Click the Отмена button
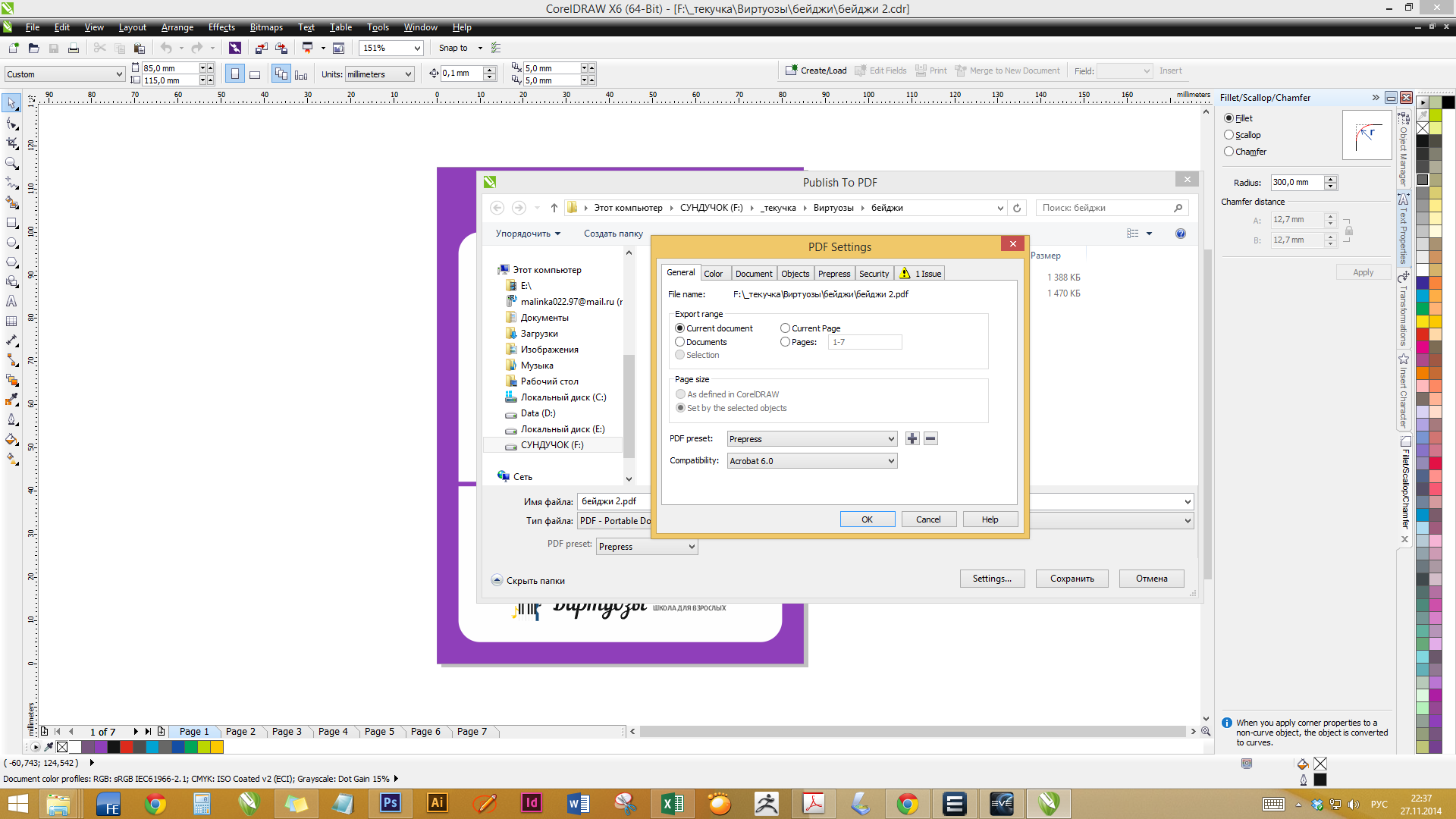1456x819 pixels. point(1151,579)
